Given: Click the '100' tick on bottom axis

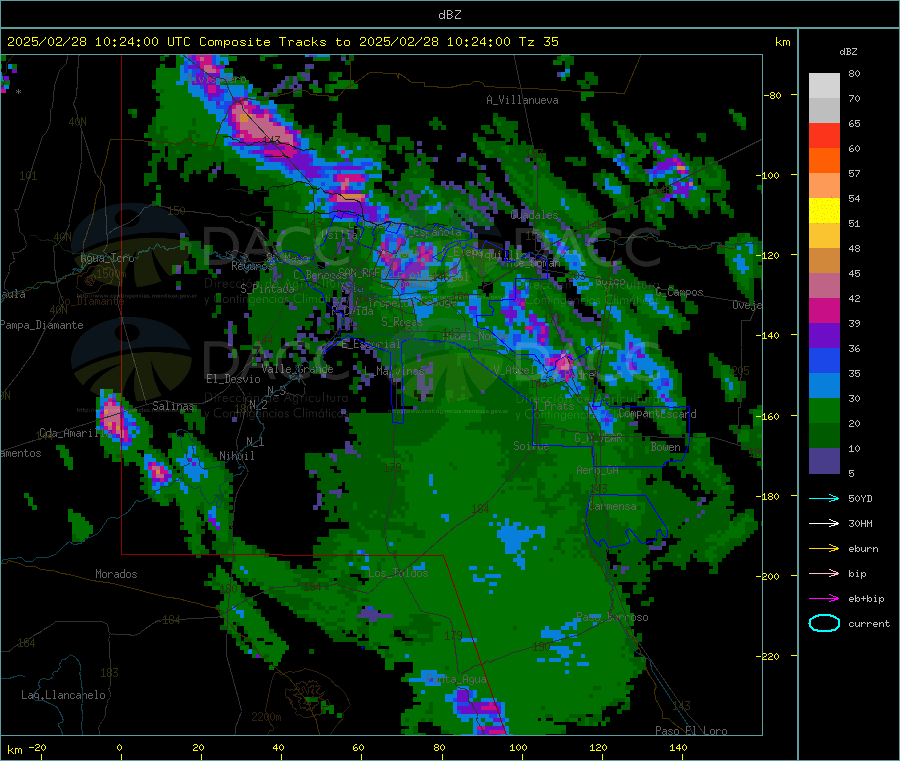Looking at the screenshot, I should [518, 747].
